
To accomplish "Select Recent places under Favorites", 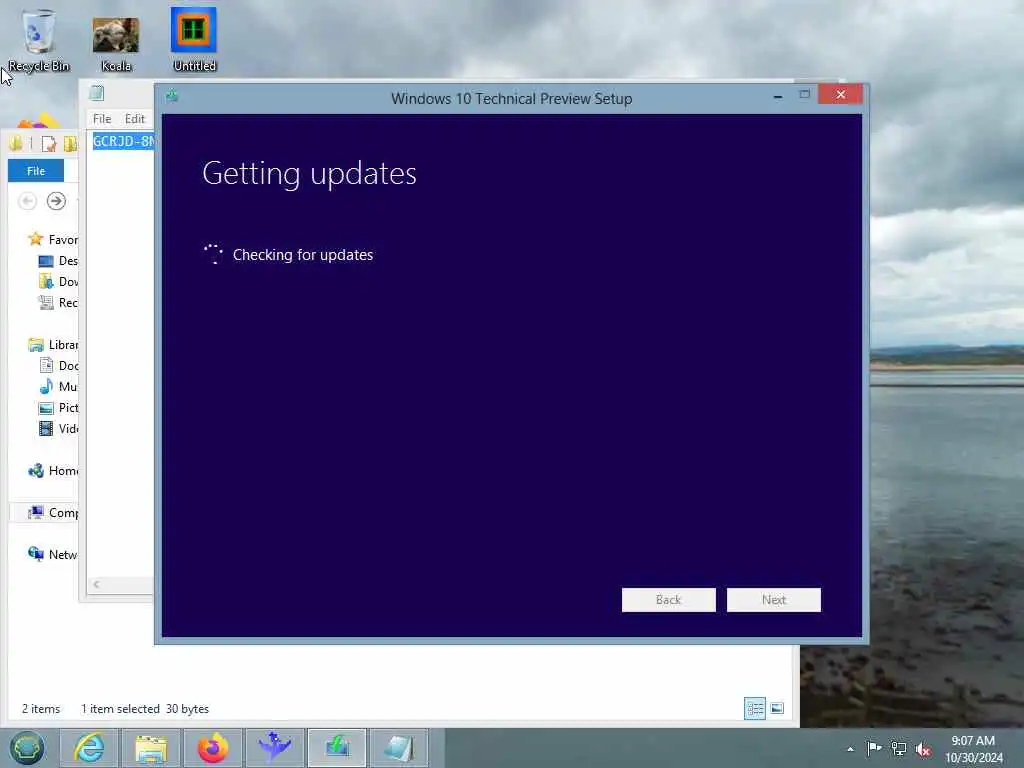I will pos(57,302).
